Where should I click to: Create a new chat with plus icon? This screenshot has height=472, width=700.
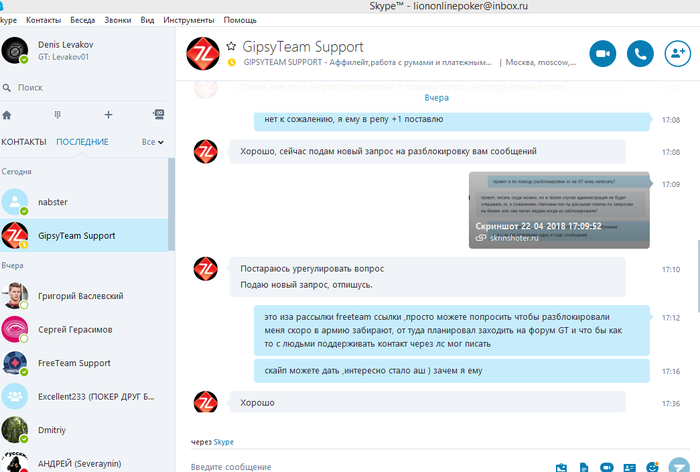[108, 115]
